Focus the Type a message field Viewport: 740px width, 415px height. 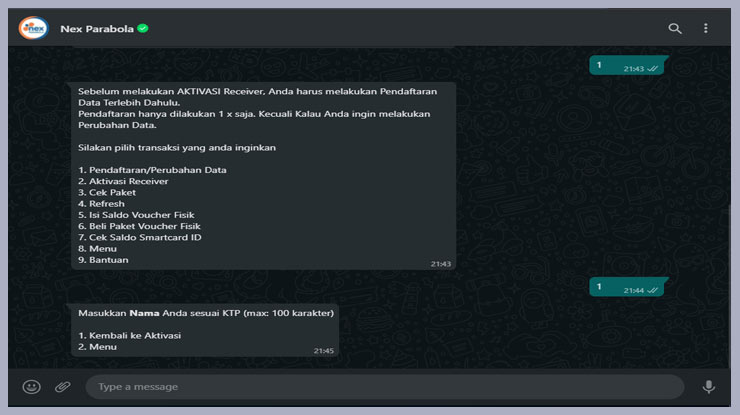(x=385, y=387)
